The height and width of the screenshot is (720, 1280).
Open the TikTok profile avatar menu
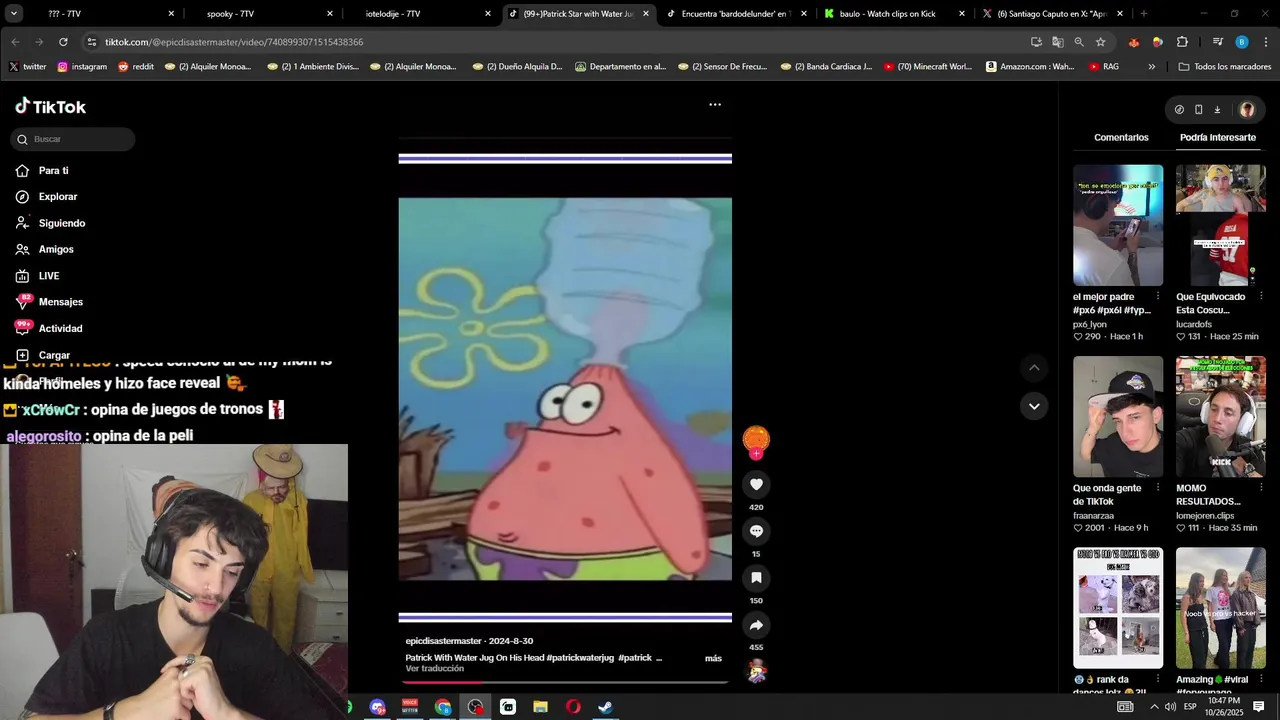[x=1247, y=110]
